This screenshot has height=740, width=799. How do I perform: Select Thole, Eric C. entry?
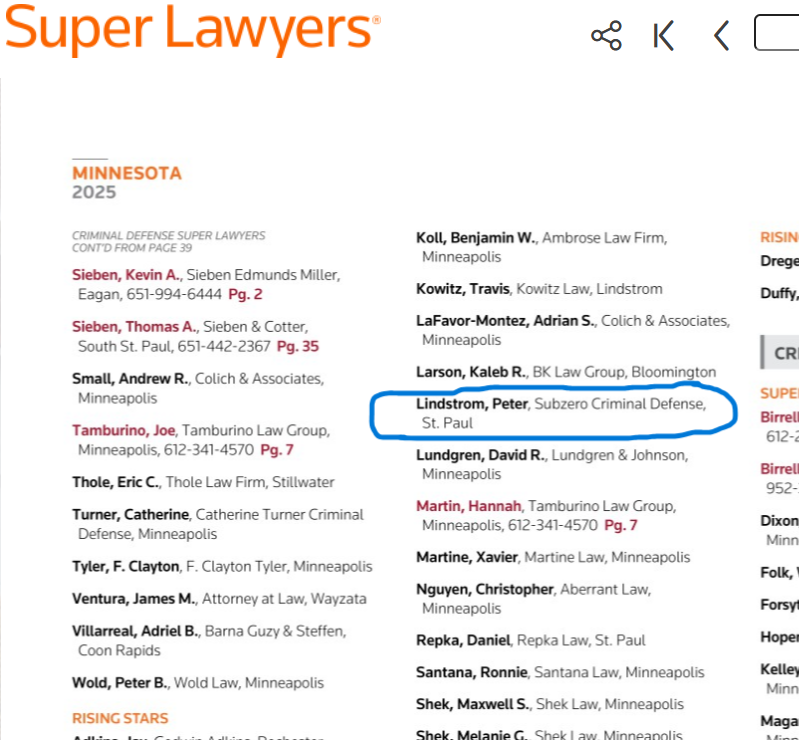[x=203, y=482]
